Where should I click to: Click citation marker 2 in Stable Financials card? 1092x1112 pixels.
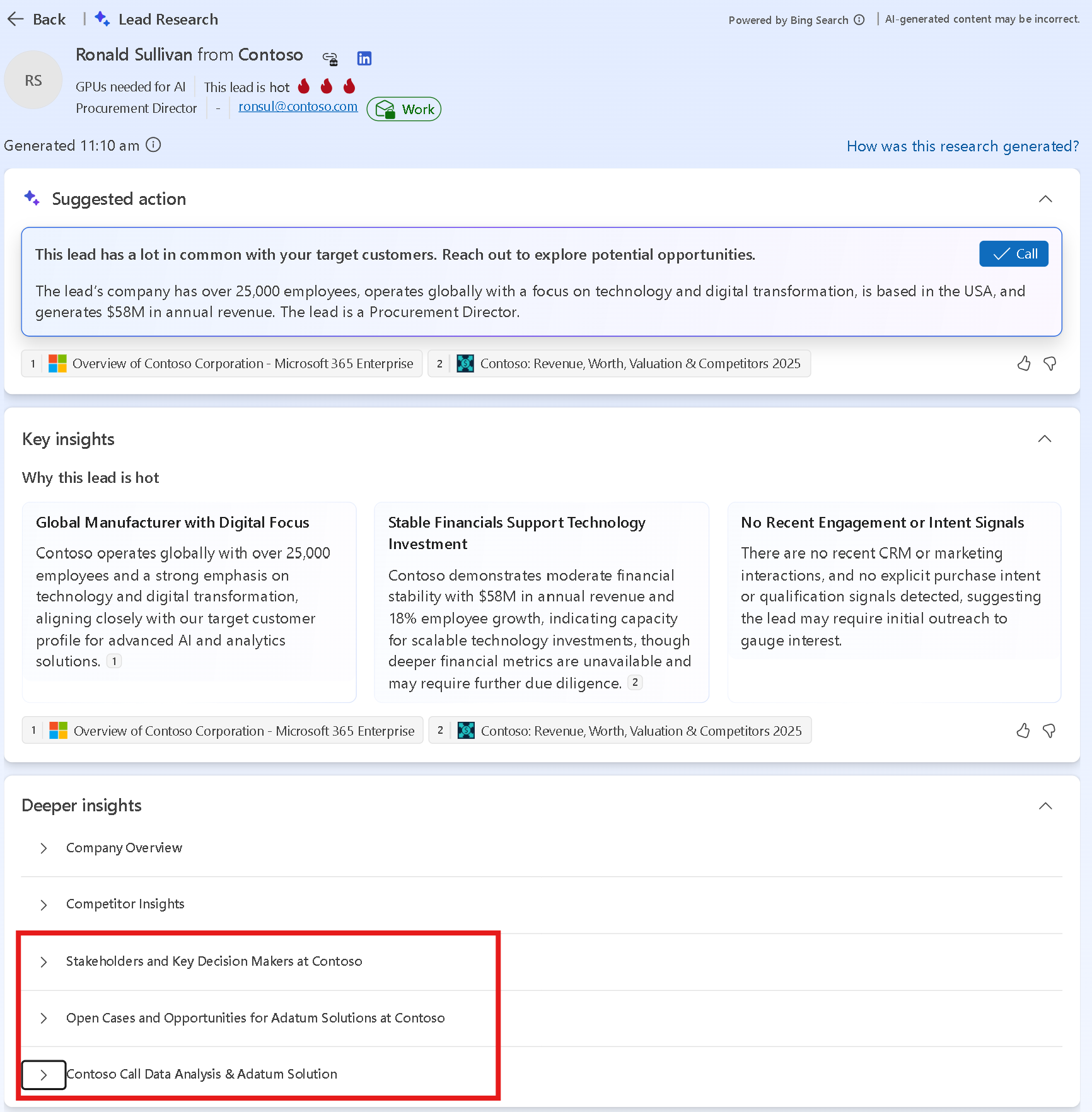click(635, 683)
